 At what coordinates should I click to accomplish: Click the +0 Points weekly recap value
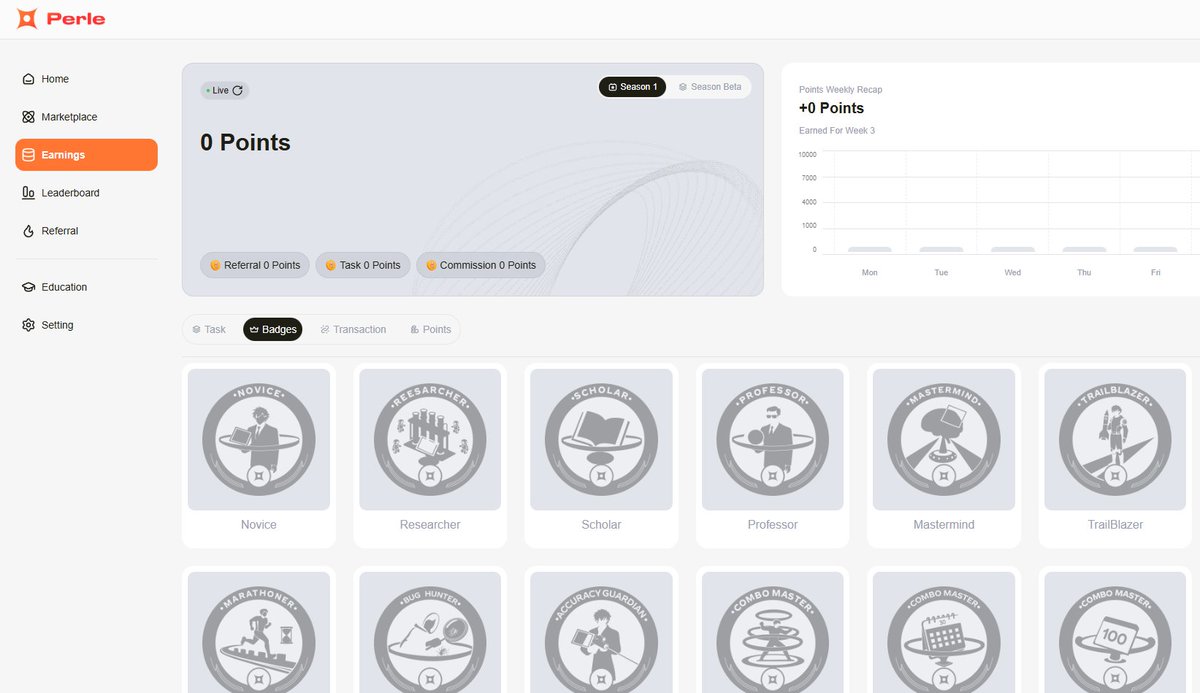point(831,108)
